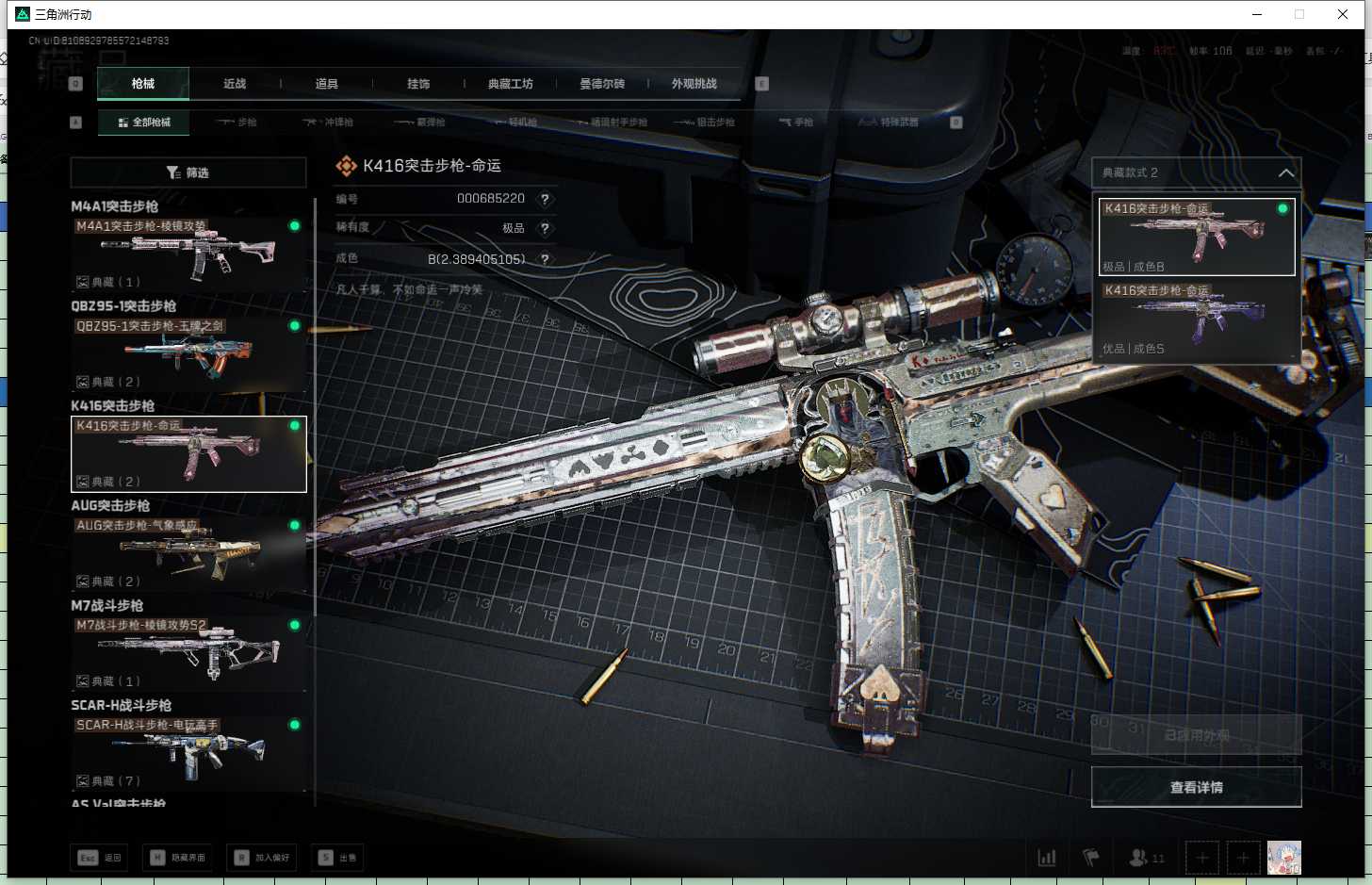
Task: Switch to the 近战 tab
Action: click(235, 84)
